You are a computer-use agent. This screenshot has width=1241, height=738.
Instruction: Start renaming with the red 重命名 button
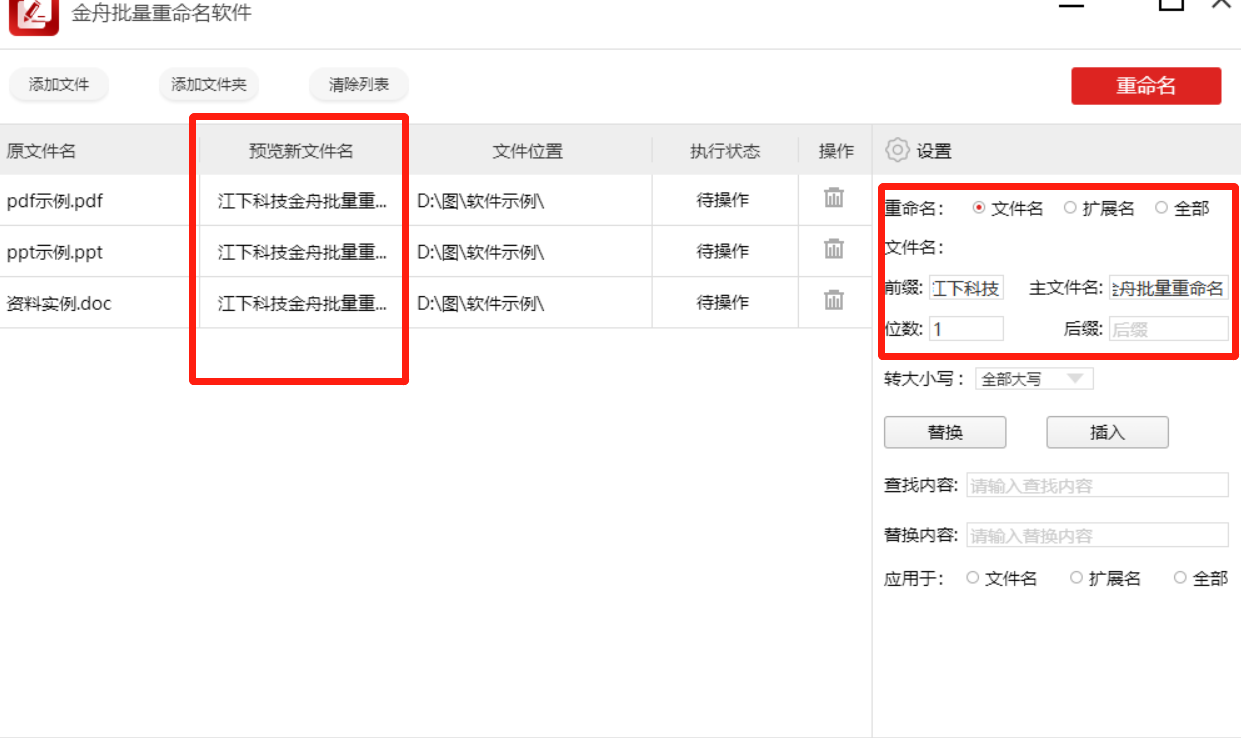click(x=1146, y=86)
